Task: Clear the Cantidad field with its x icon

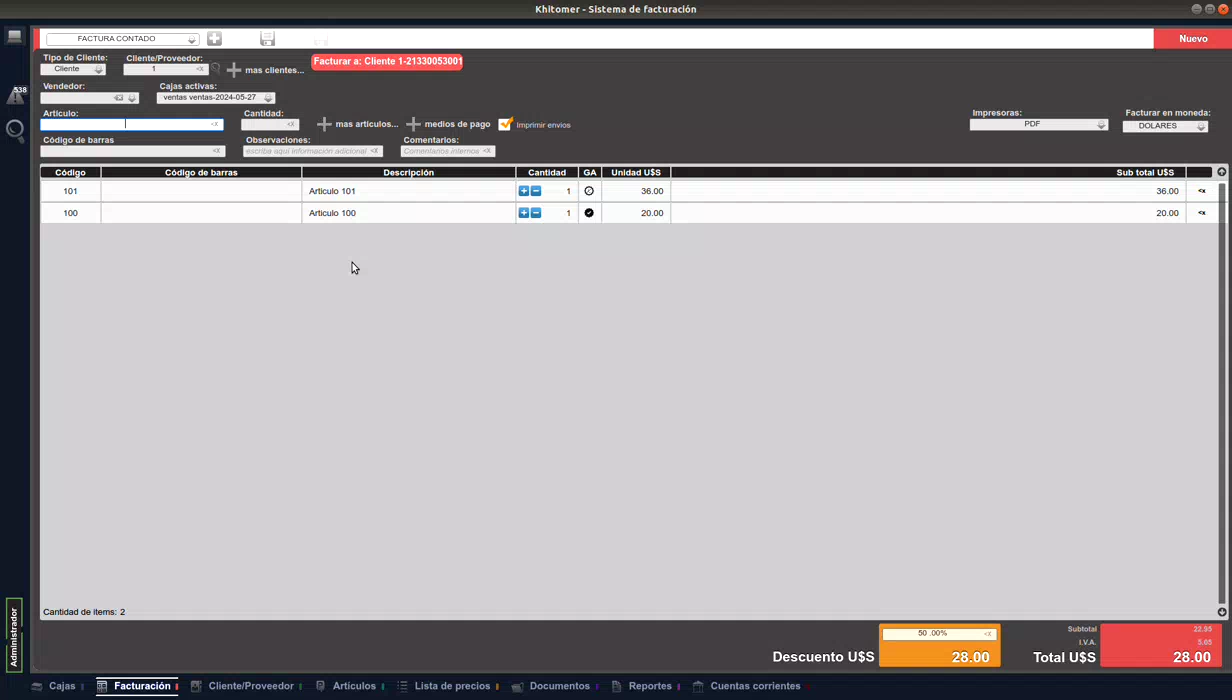Action: pyautogui.click(x=291, y=124)
